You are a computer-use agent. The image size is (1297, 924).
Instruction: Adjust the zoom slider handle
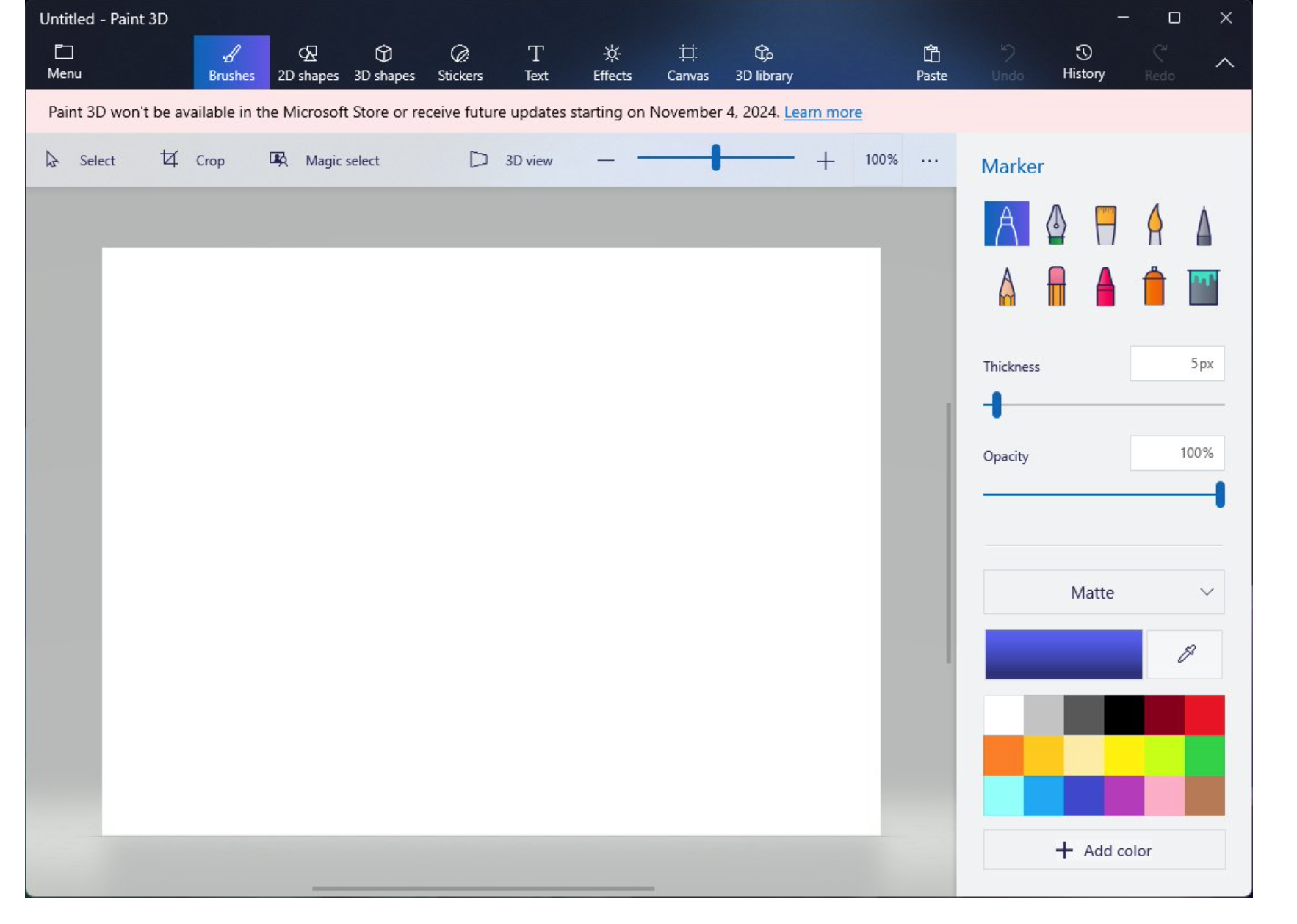coord(715,158)
